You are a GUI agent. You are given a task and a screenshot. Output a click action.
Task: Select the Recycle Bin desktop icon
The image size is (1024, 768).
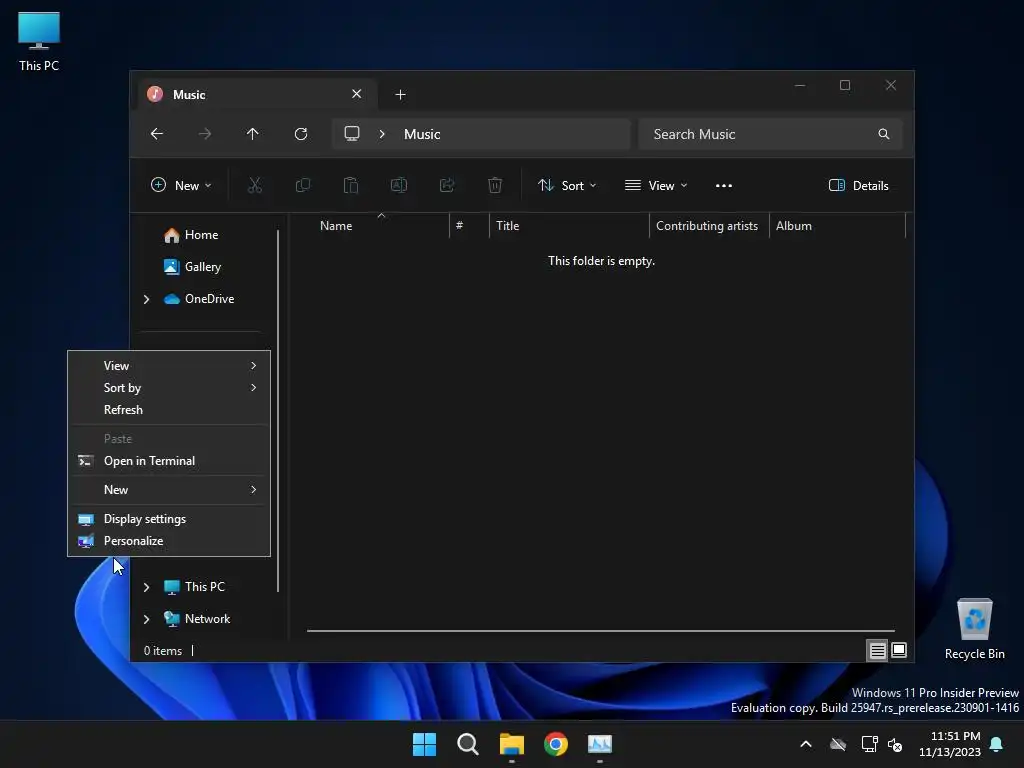974,629
